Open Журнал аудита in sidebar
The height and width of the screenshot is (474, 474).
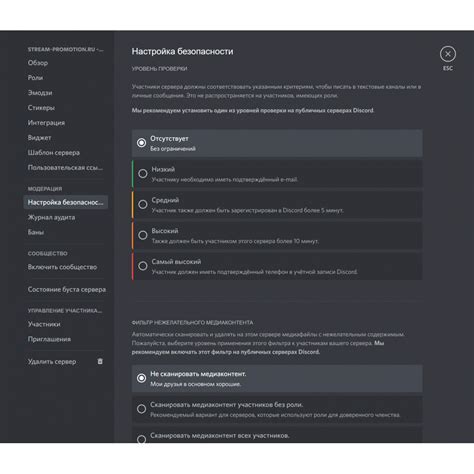tap(51, 217)
